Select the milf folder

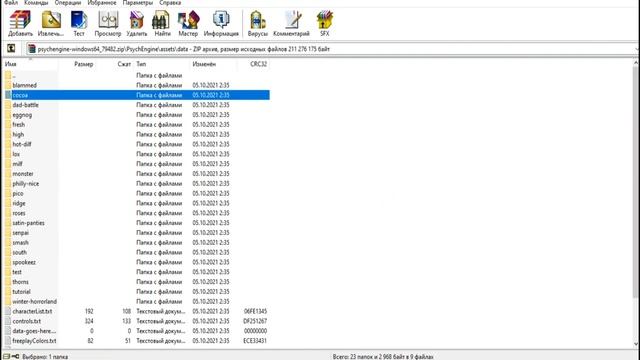click(17, 164)
